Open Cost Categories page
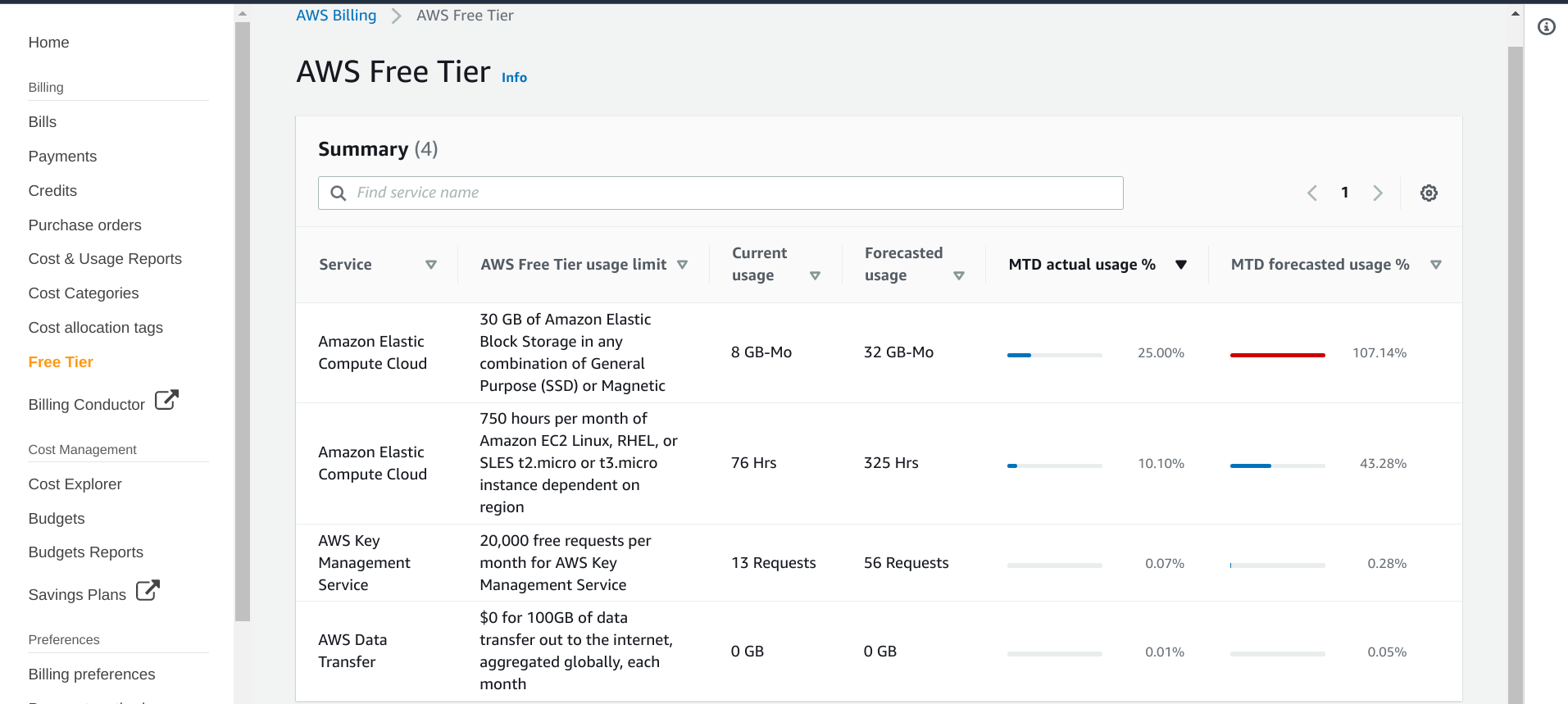 point(84,293)
